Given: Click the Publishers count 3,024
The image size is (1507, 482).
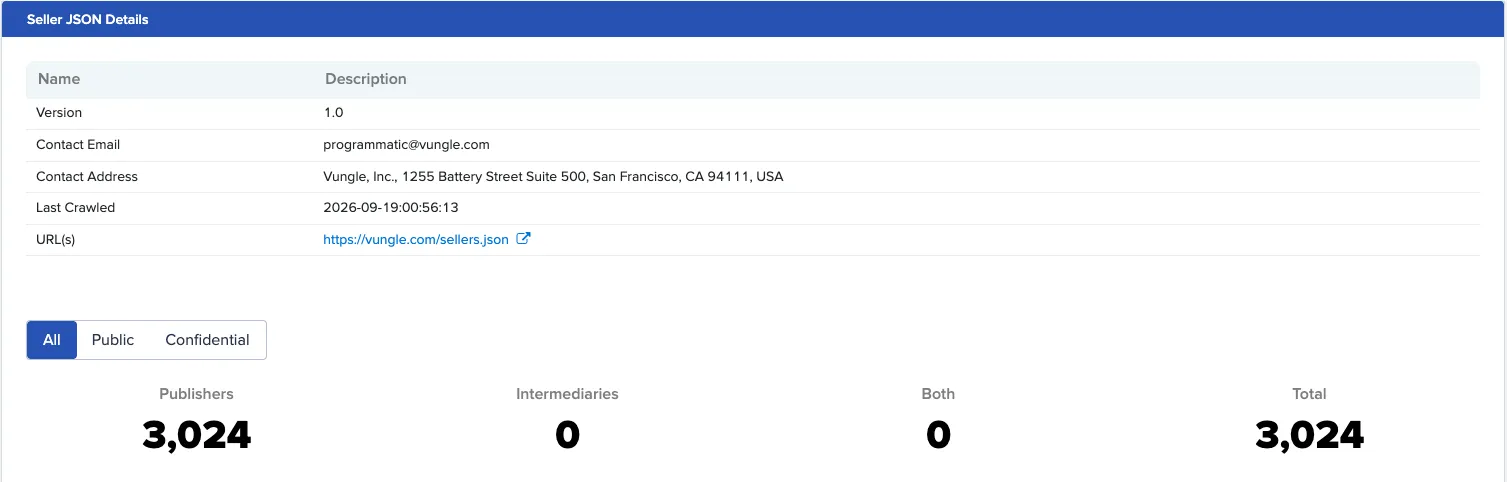Looking at the screenshot, I should (x=197, y=435).
